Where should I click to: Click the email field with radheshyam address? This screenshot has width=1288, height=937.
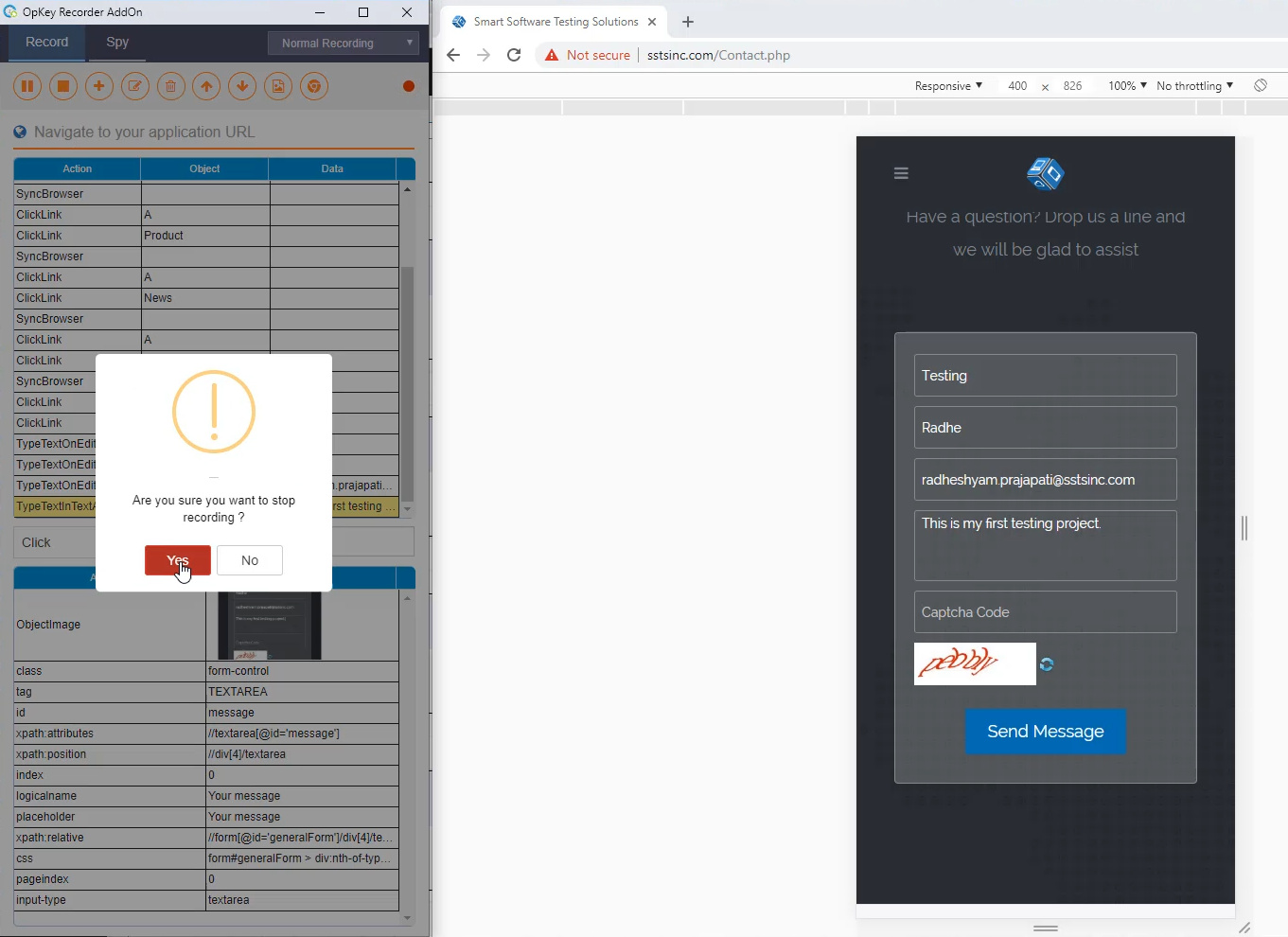pos(1046,480)
